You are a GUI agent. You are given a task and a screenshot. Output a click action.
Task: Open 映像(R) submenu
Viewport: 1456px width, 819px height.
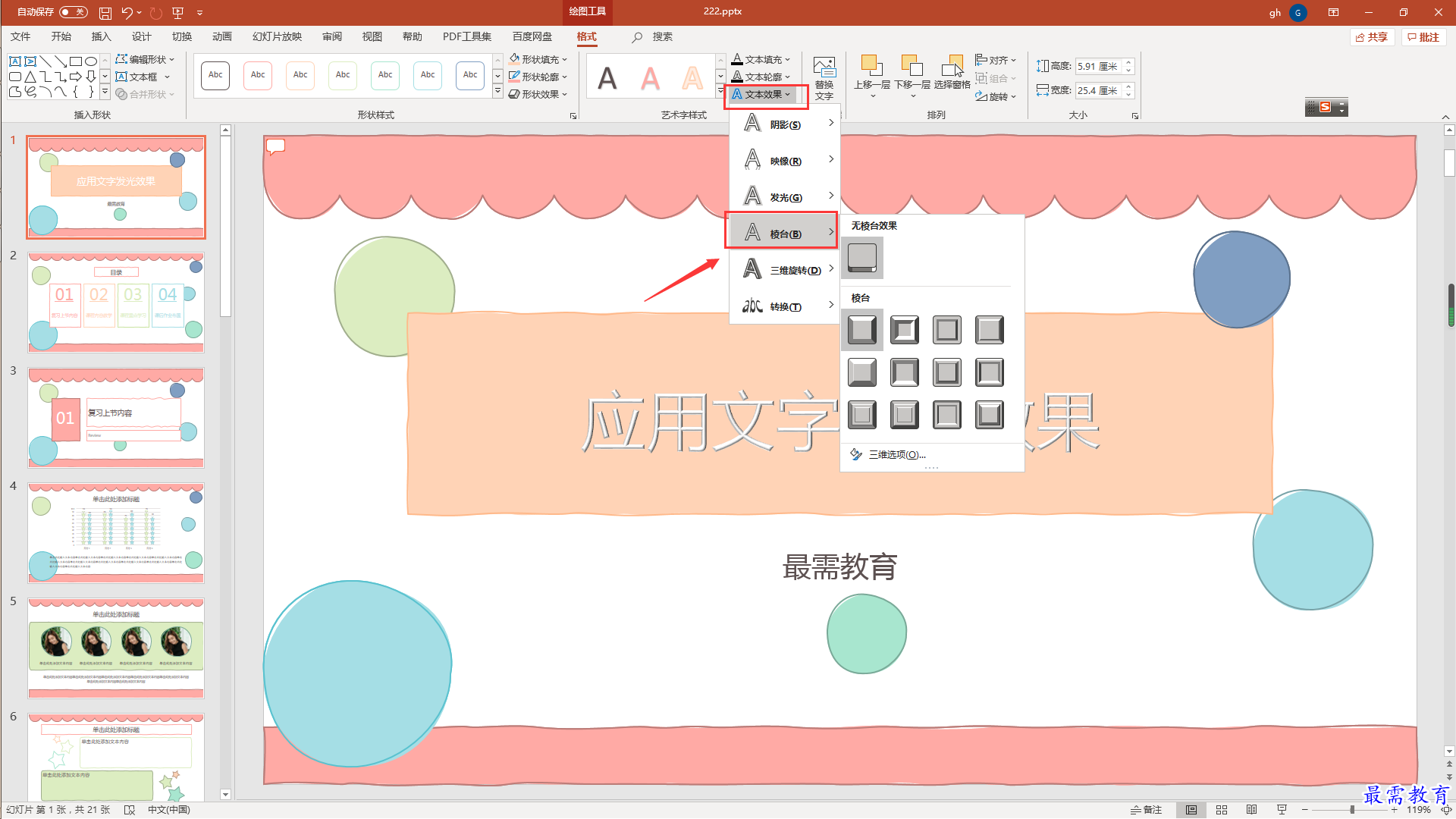tap(785, 159)
